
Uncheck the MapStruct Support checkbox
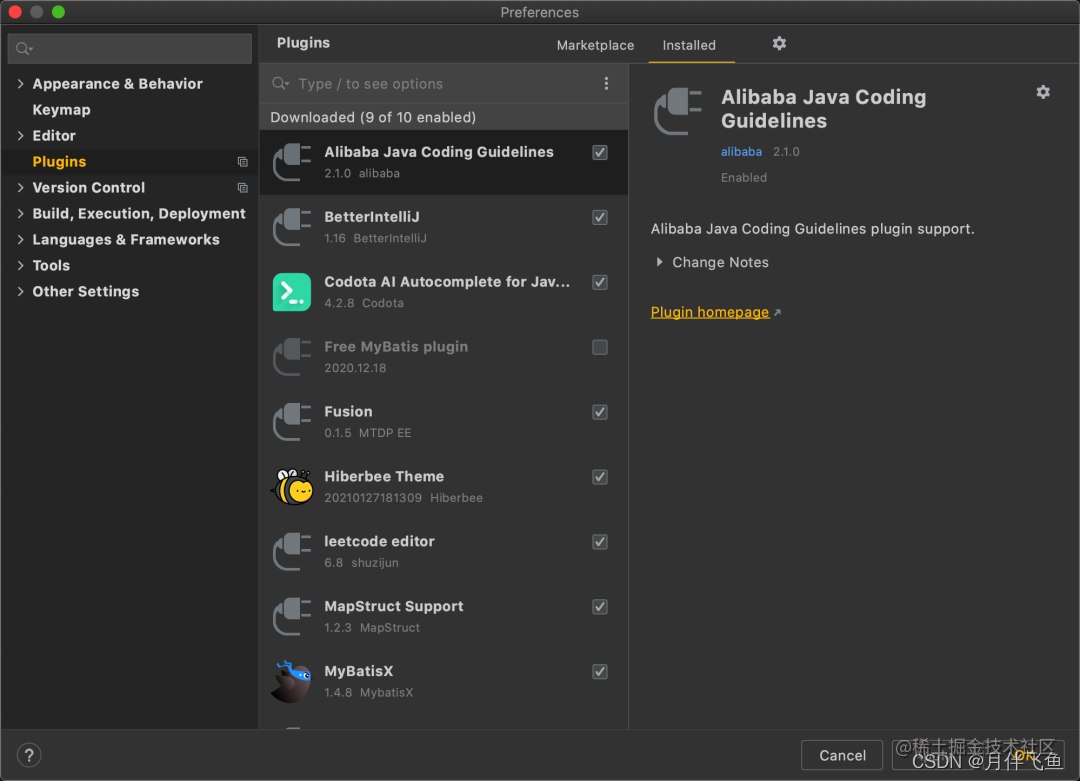tap(600, 607)
